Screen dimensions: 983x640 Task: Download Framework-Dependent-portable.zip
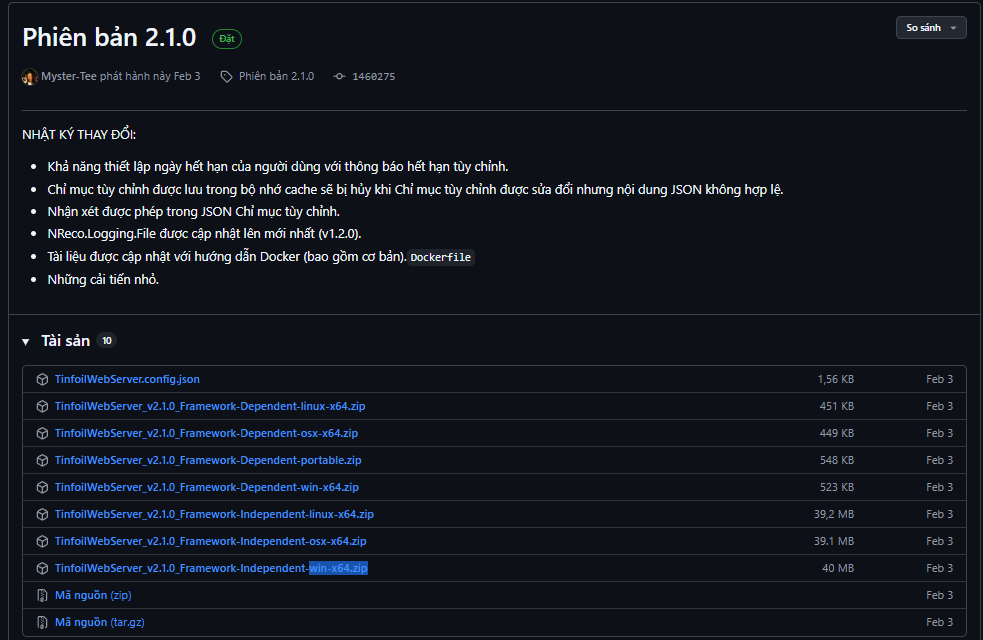208,461
